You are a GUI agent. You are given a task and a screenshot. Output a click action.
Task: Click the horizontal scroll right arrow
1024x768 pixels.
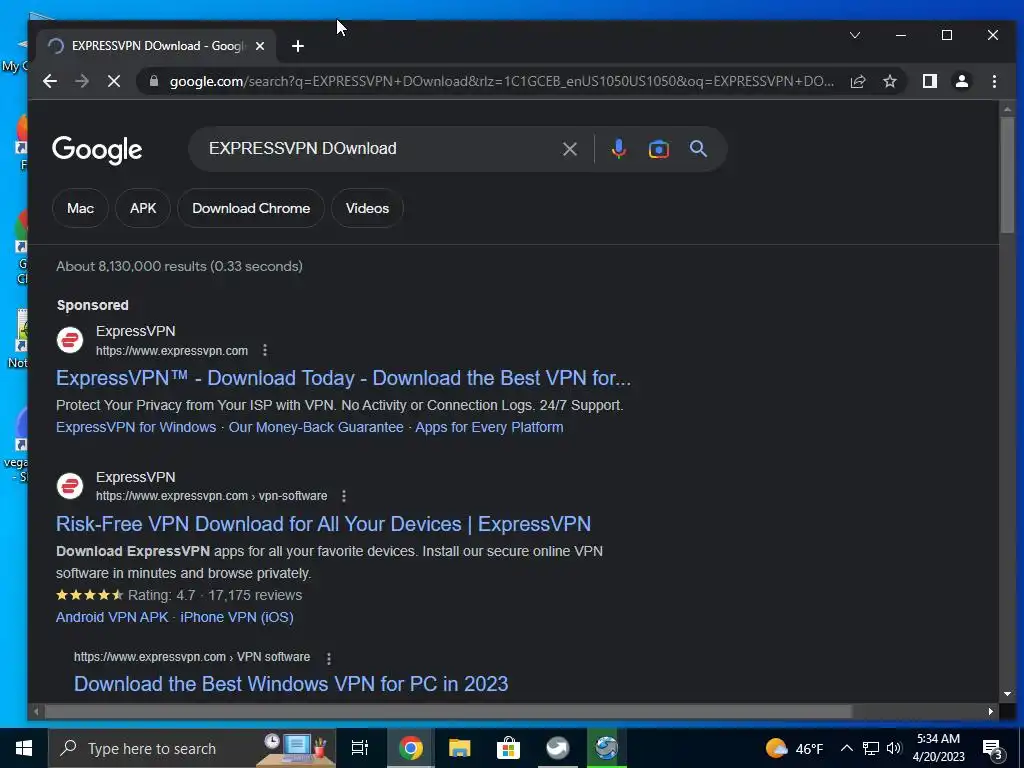coord(991,711)
